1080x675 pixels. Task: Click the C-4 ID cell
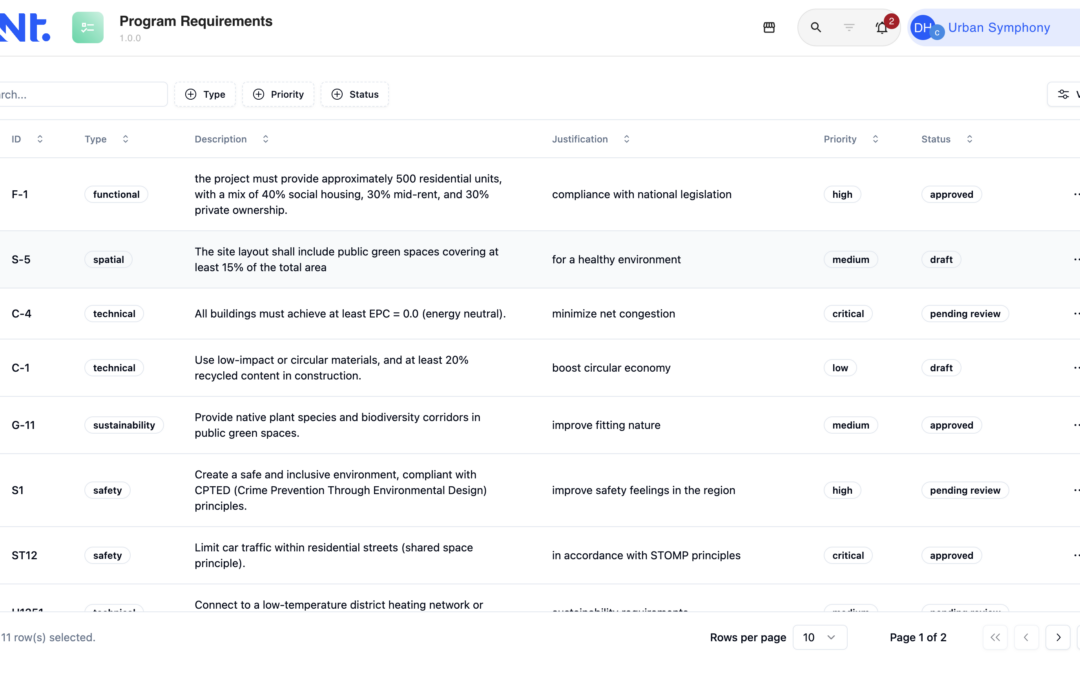pyautogui.click(x=21, y=313)
